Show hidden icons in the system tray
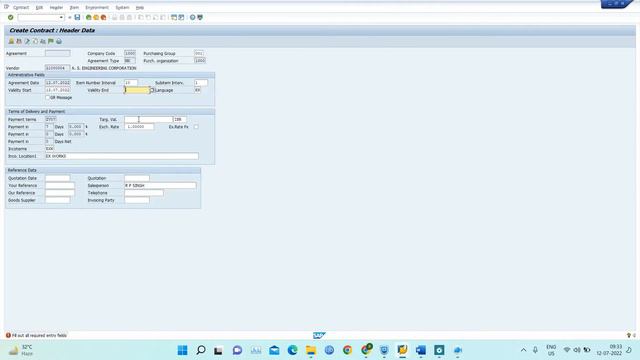This screenshot has width=640, height=360. pos(523,350)
